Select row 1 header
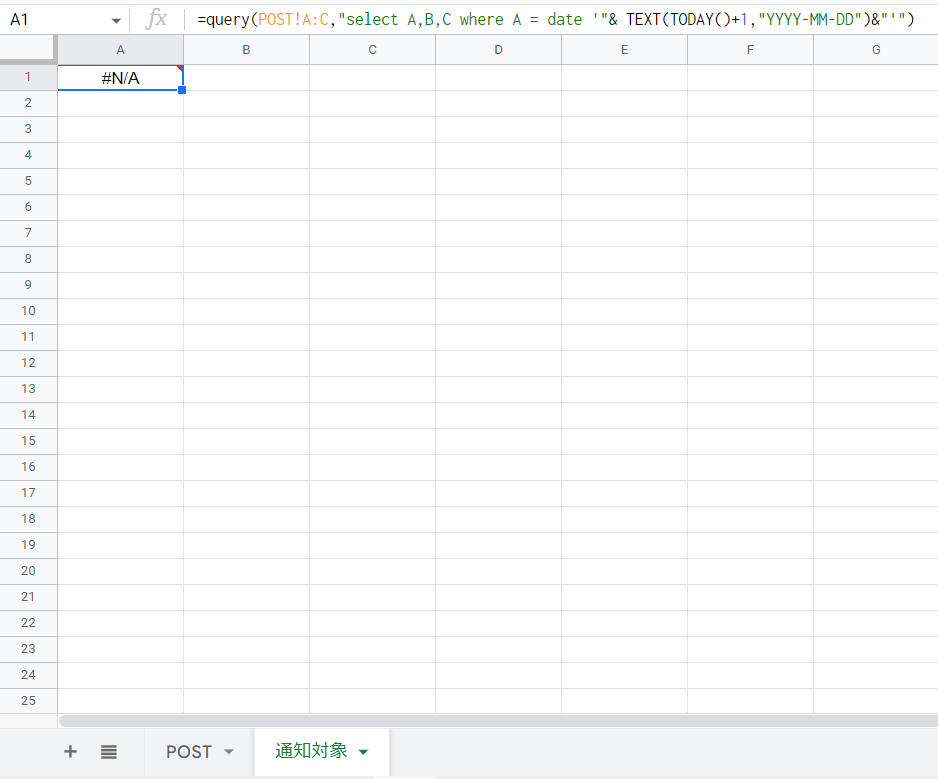938x779 pixels. point(28,77)
